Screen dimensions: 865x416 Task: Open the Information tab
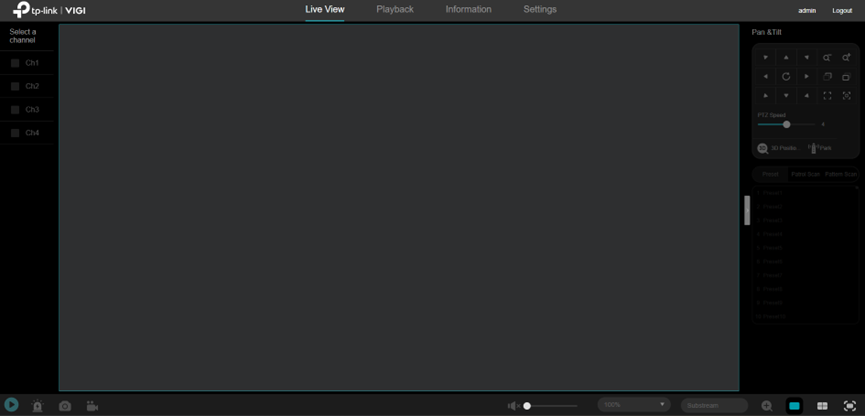point(468,9)
